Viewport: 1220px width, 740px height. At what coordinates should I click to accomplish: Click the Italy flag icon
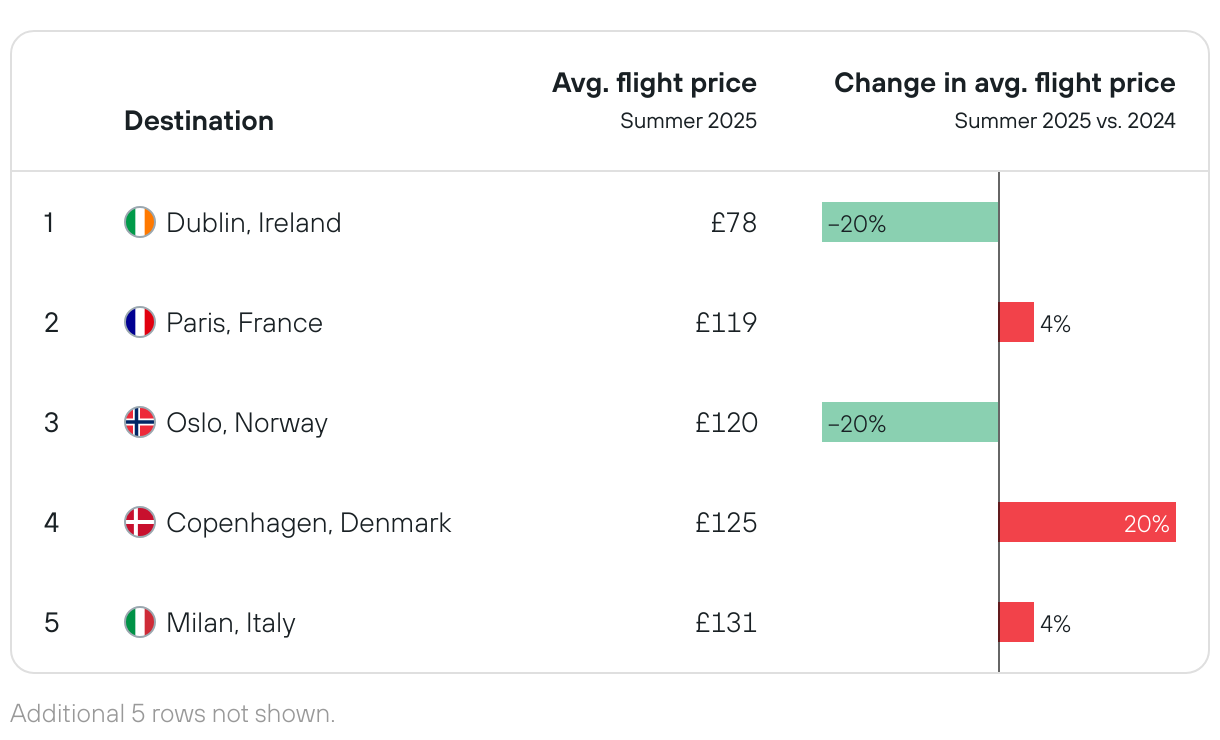tap(140, 622)
